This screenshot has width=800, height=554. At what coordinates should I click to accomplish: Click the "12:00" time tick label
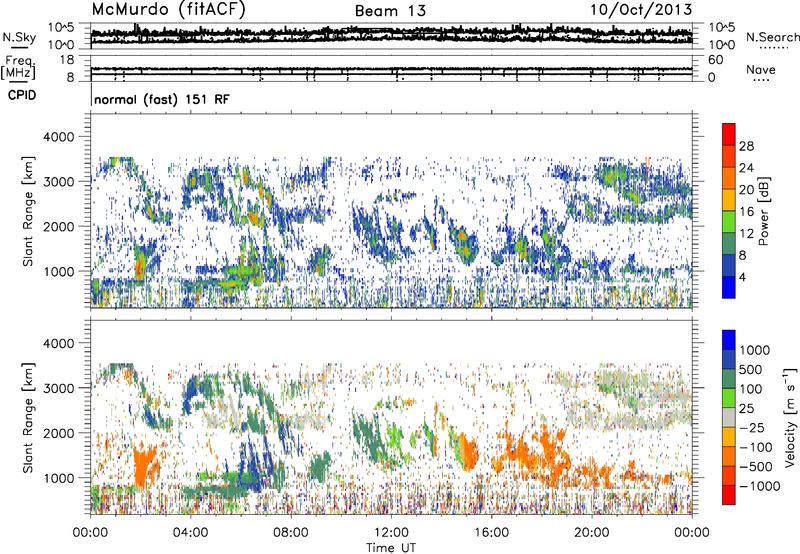tap(391, 533)
